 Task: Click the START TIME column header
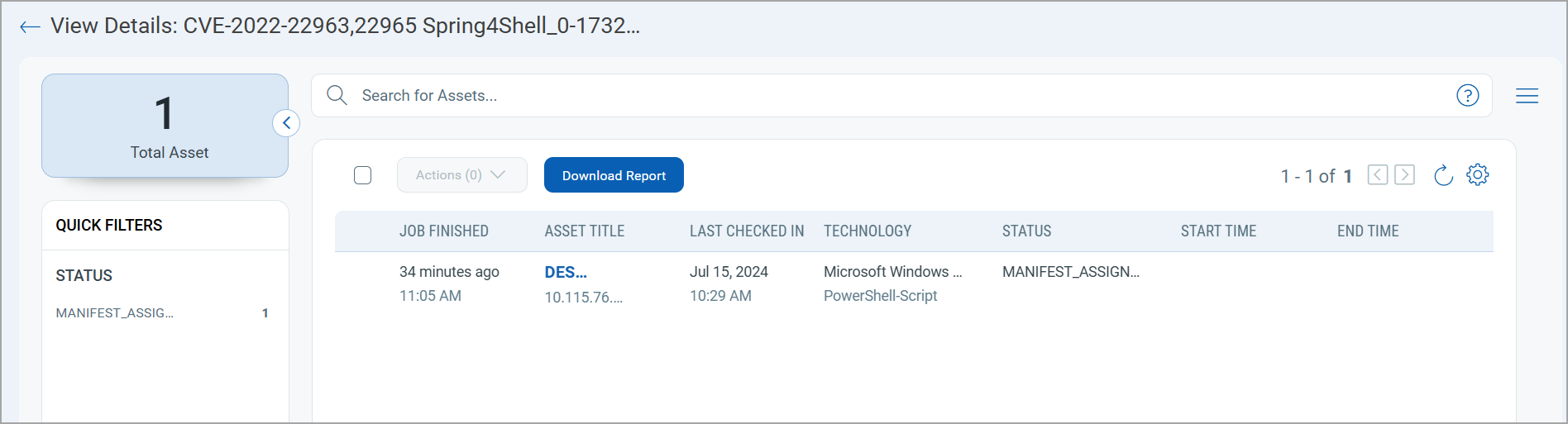point(1218,231)
